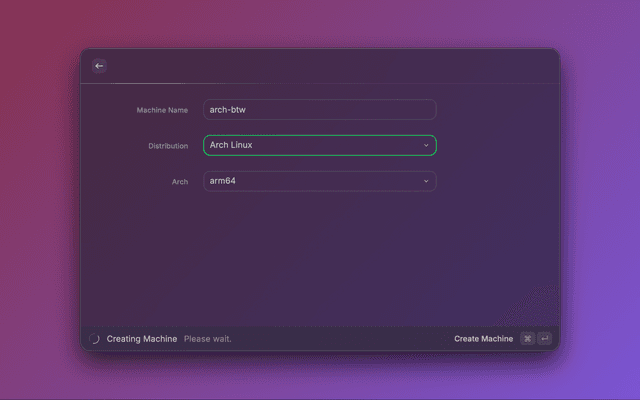This screenshot has height=400, width=640.
Task: Click the 'Machine Name' label
Action: (x=162, y=110)
